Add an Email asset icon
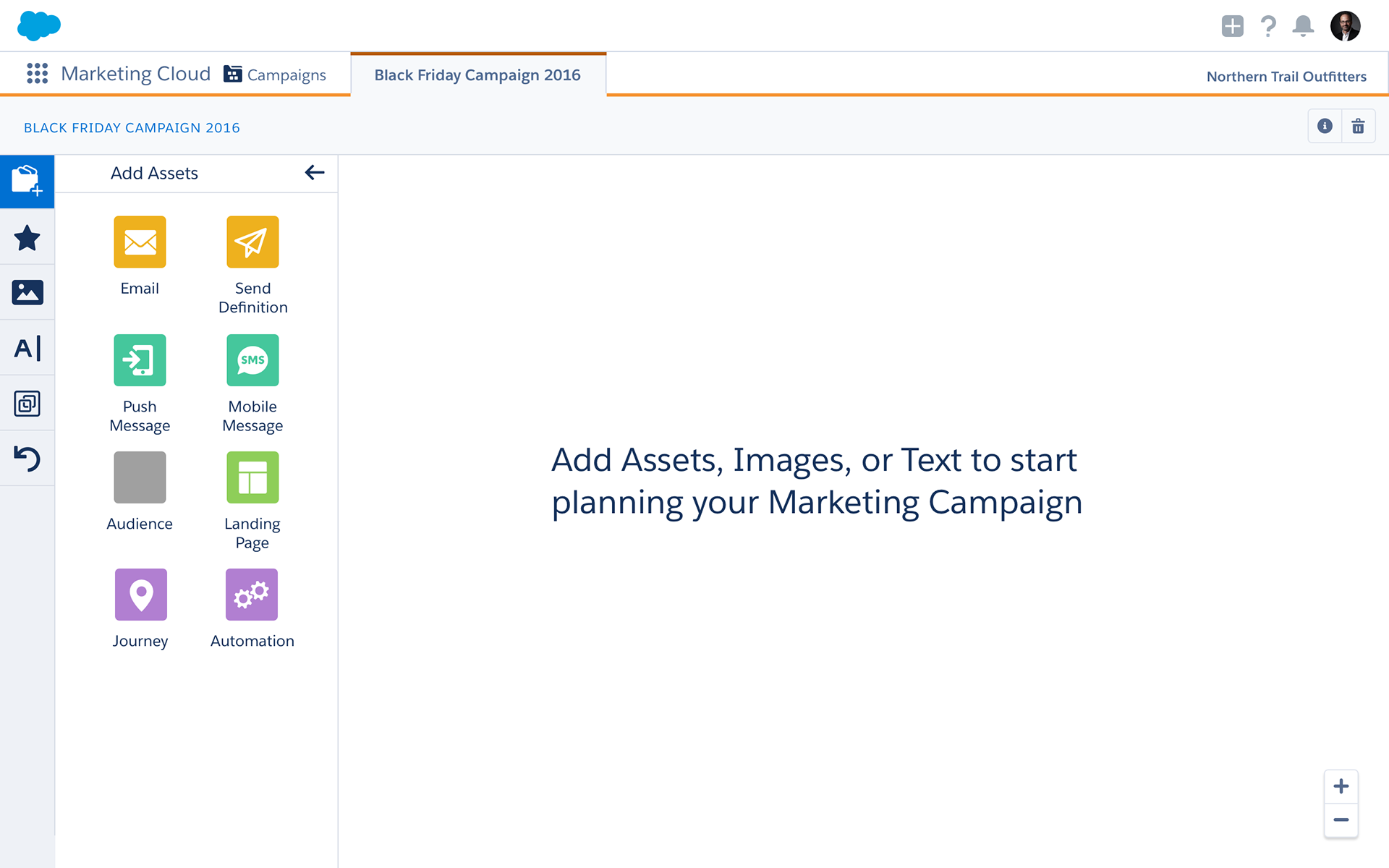 (140, 242)
